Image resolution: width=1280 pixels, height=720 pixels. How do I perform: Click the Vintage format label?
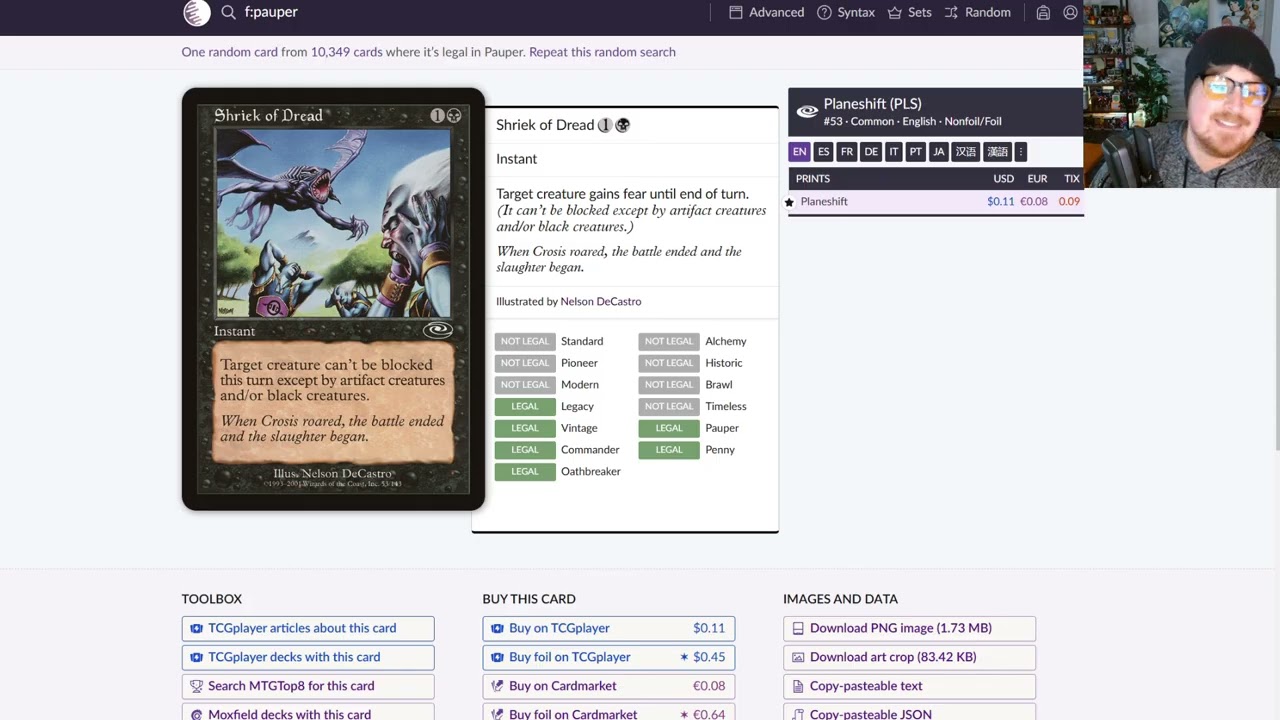coord(579,428)
